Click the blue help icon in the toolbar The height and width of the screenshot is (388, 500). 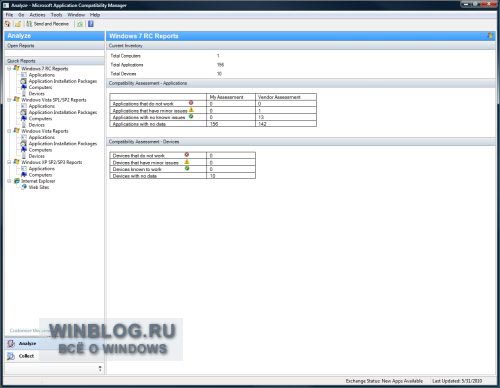pos(91,24)
